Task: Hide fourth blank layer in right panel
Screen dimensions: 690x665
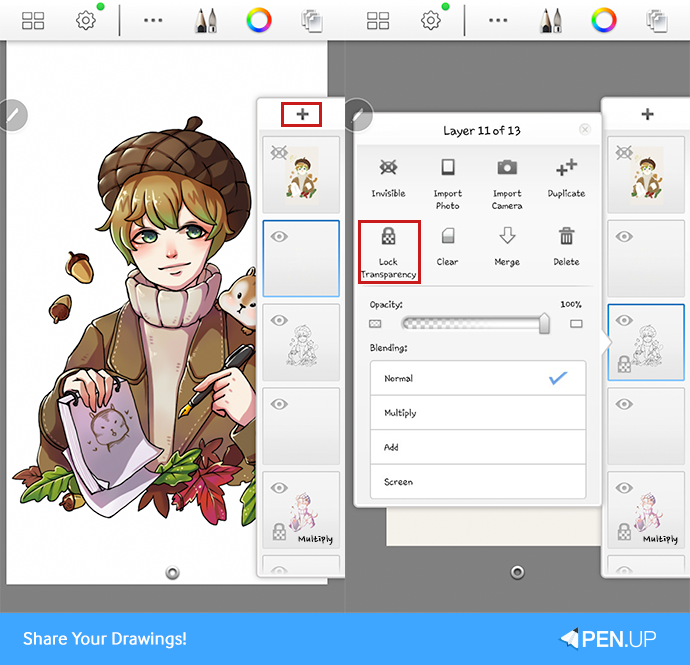Action: coord(624,404)
